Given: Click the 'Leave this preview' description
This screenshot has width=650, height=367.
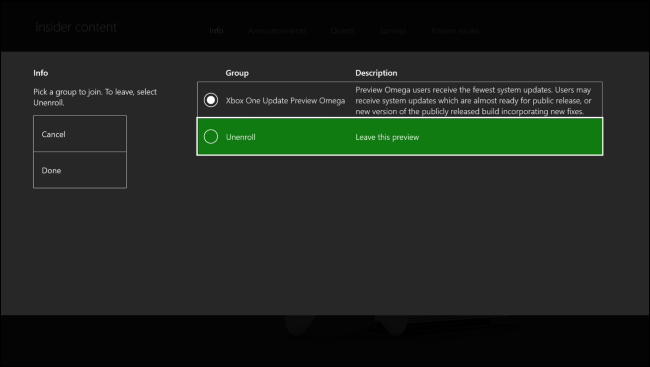Looking at the screenshot, I should click(387, 137).
